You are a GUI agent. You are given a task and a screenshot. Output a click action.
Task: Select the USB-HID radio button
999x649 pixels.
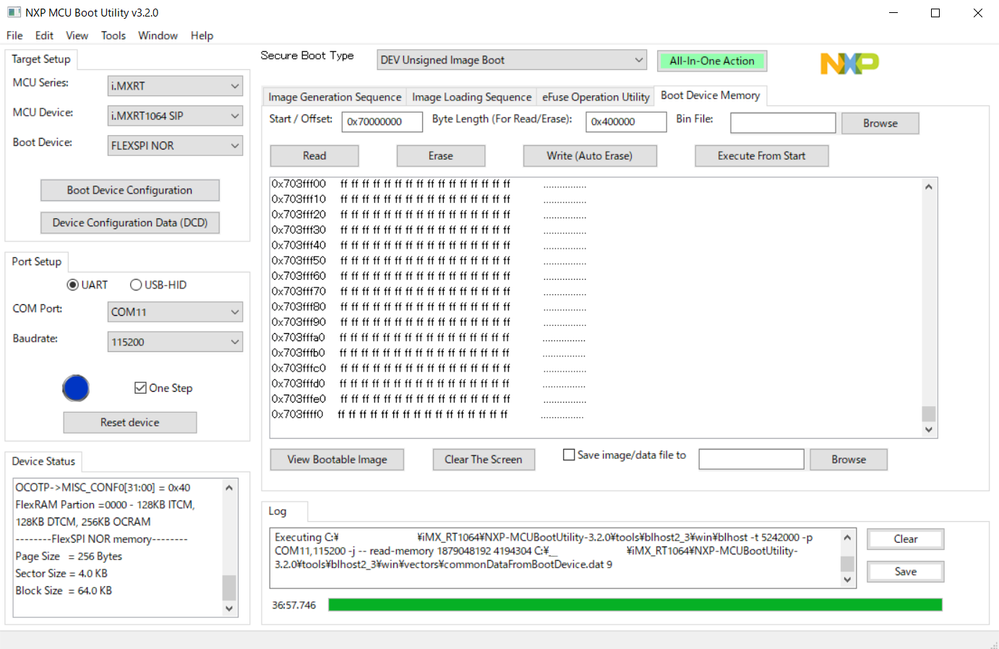pos(136,285)
